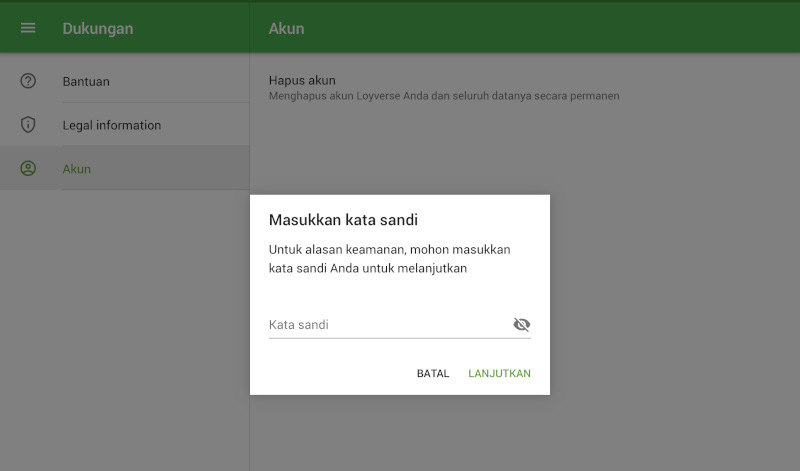This screenshot has width=800, height=471.
Task: Toggle password visibility eye icon
Action: click(521, 325)
